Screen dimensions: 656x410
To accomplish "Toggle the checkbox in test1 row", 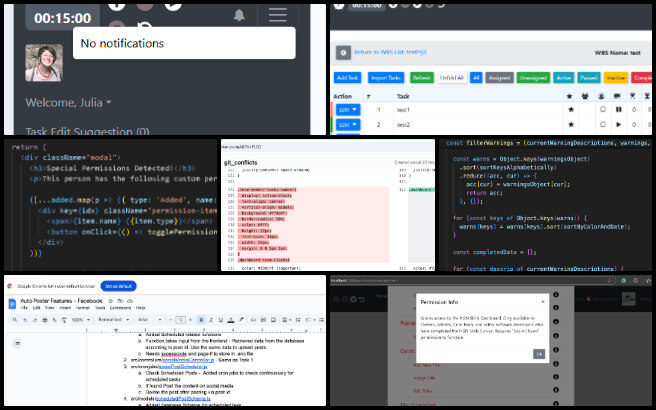I will click(x=602, y=110).
